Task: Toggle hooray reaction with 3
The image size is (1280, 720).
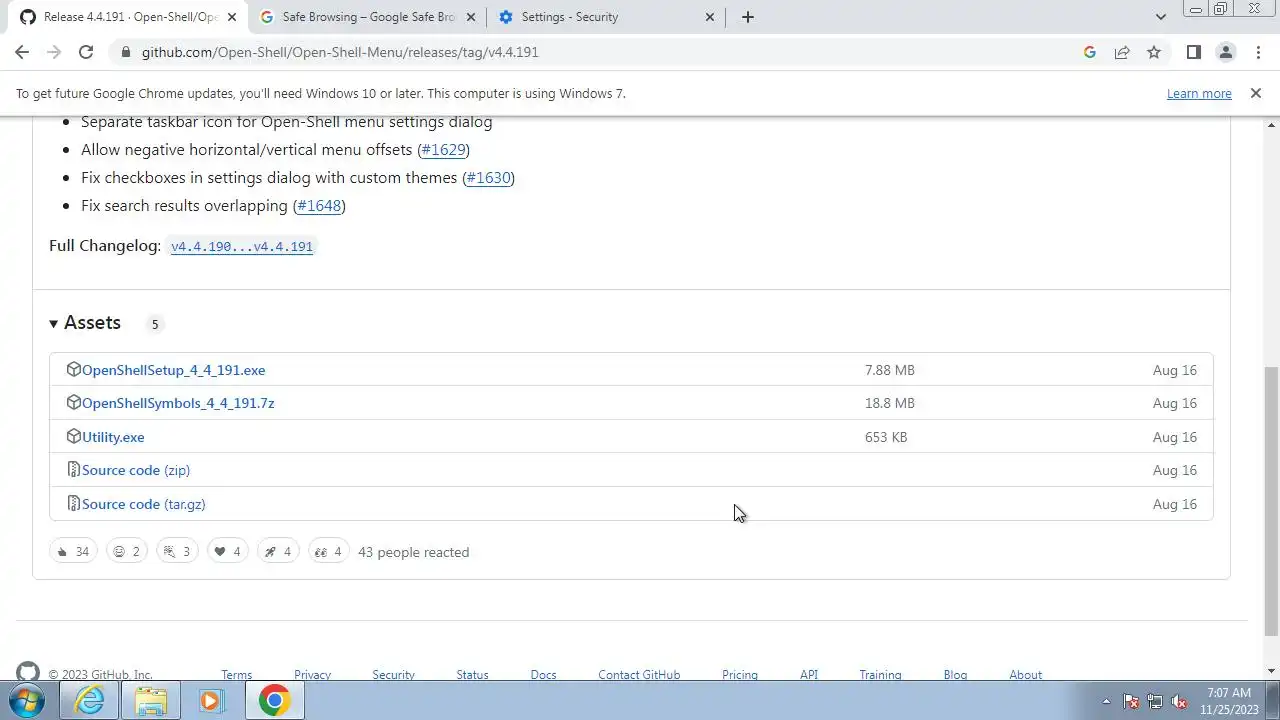Action: pos(177,551)
